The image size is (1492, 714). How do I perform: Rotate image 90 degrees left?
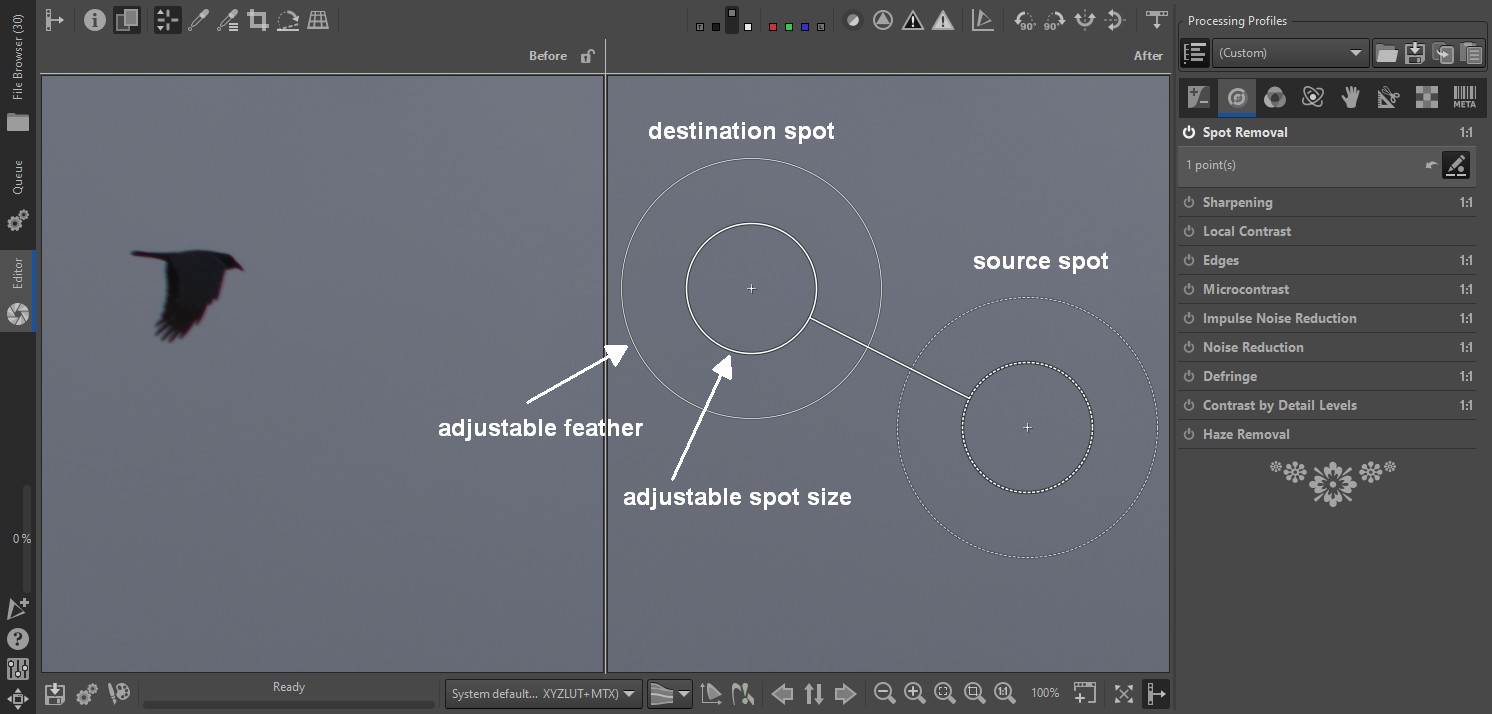click(x=1025, y=20)
